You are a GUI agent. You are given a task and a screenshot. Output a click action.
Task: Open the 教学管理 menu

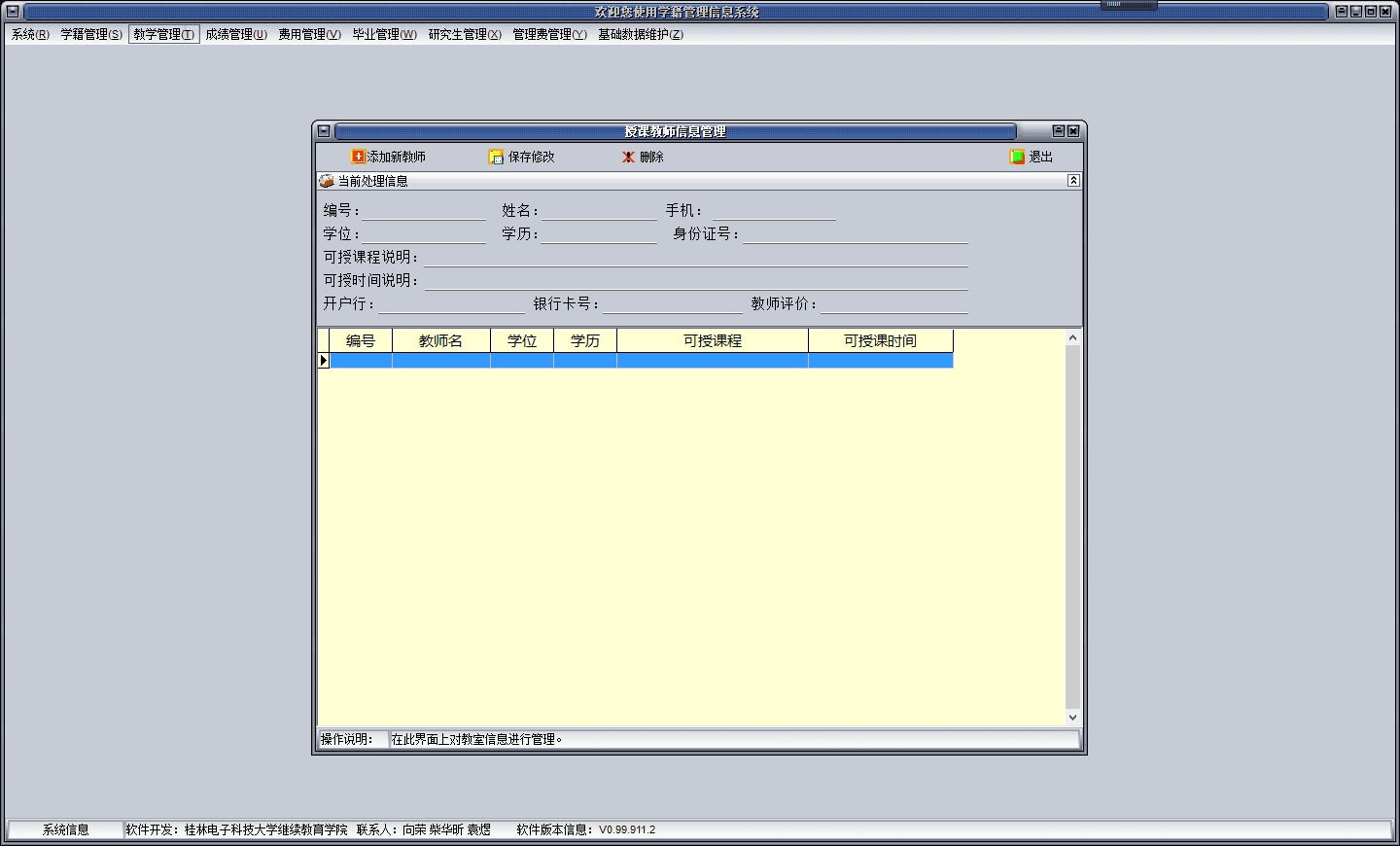(x=163, y=34)
